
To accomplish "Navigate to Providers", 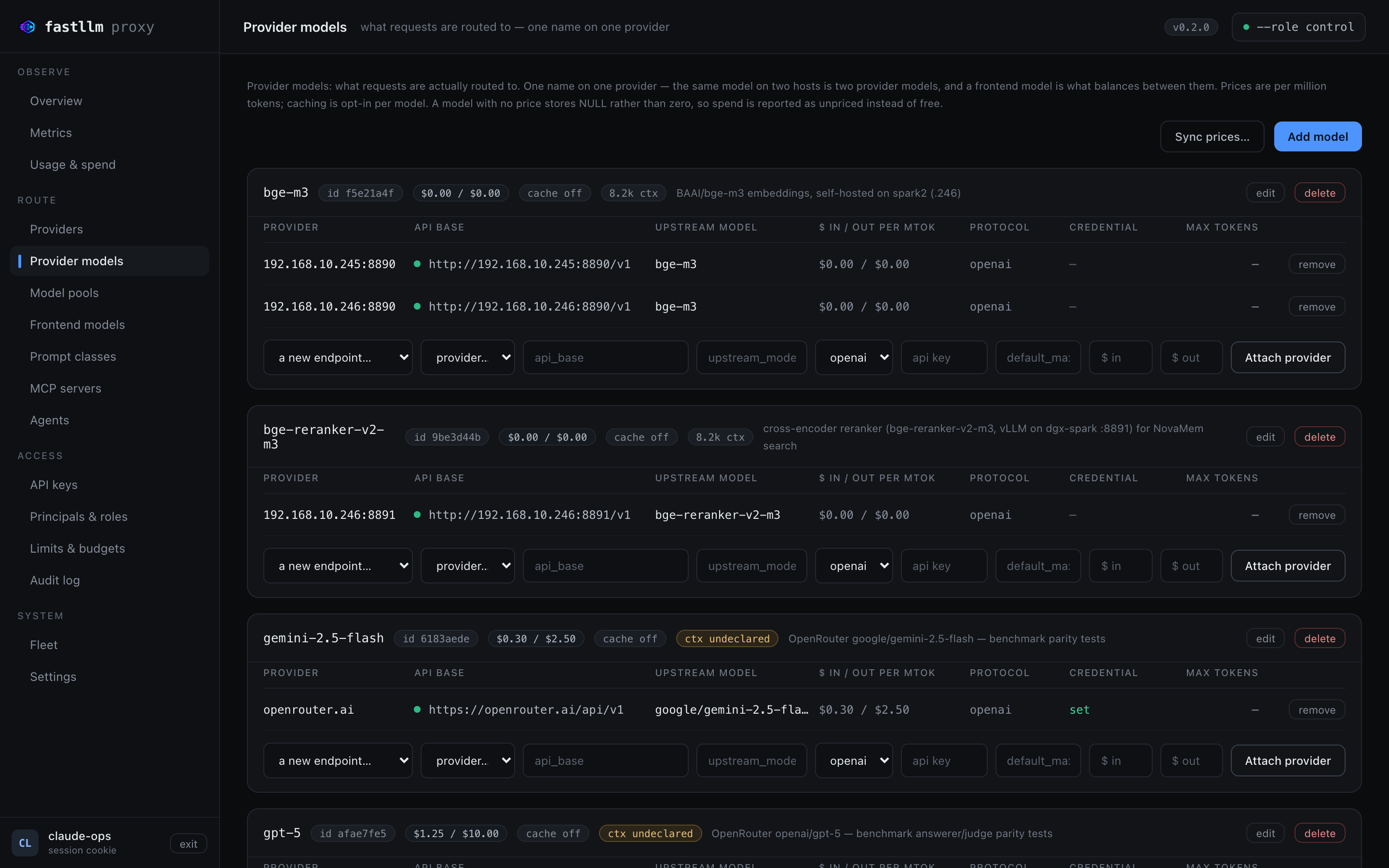I will 109,229.
